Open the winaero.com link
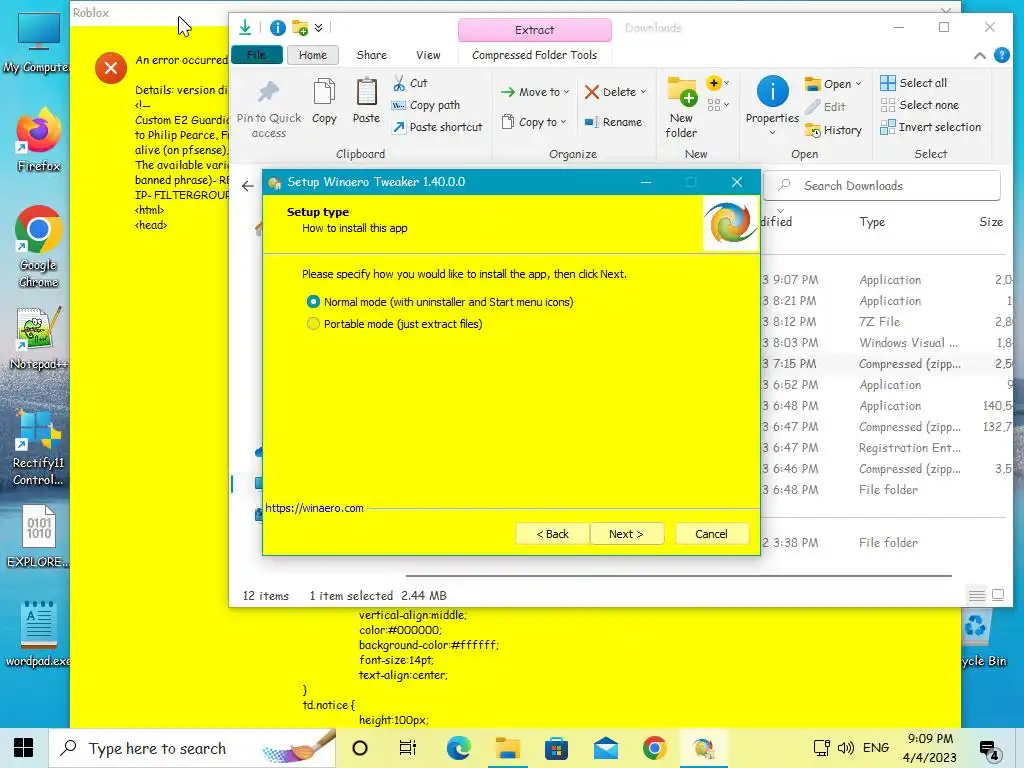This screenshot has height=768, width=1024. click(x=314, y=508)
